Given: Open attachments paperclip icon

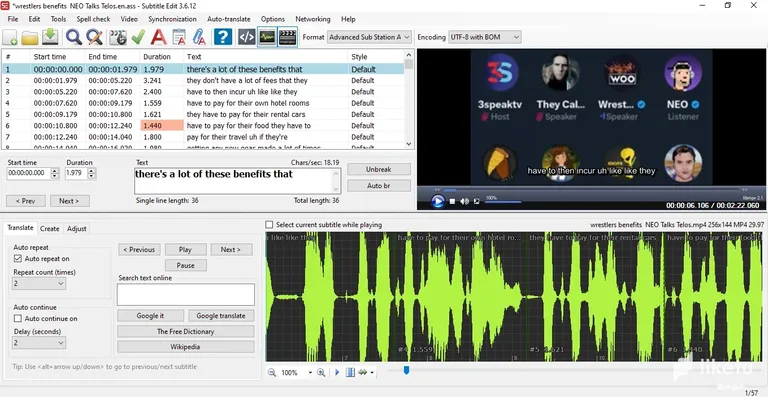Looking at the screenshot, I should pos(199,37).
